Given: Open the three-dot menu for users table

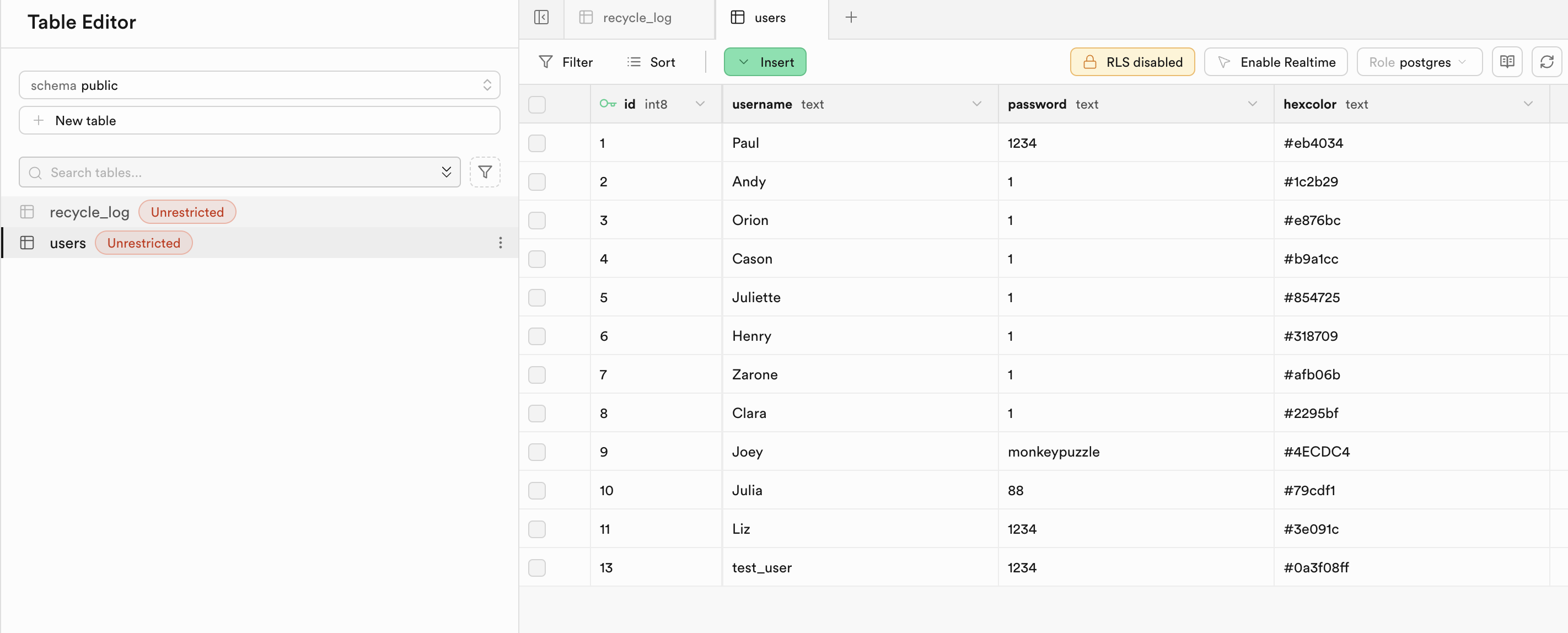Looking at the screenshot, I should click(501, 243).
